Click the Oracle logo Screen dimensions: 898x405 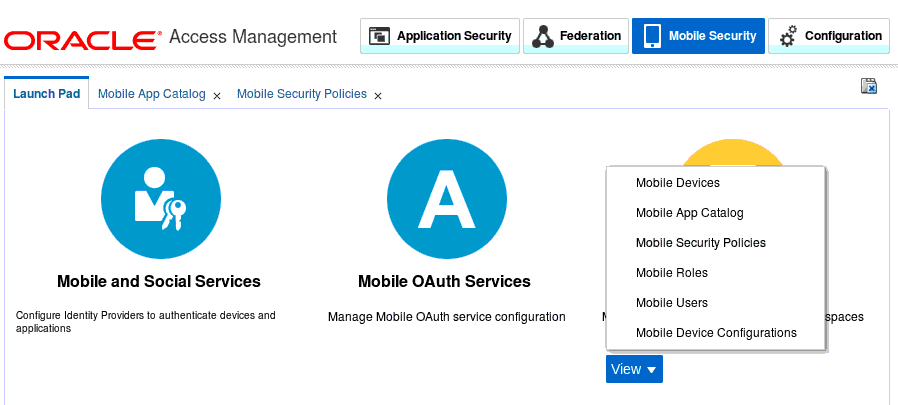click(x=82, y=40)
